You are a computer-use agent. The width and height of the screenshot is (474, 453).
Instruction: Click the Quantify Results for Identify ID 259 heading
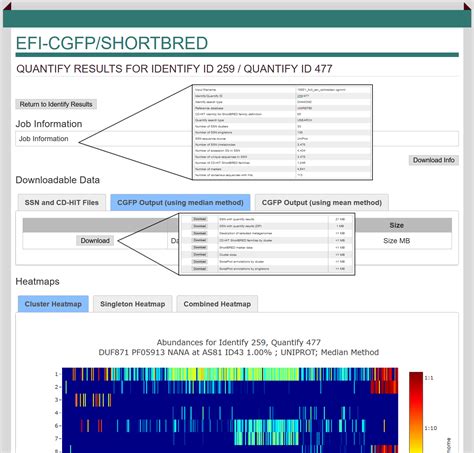coord(174,69)
